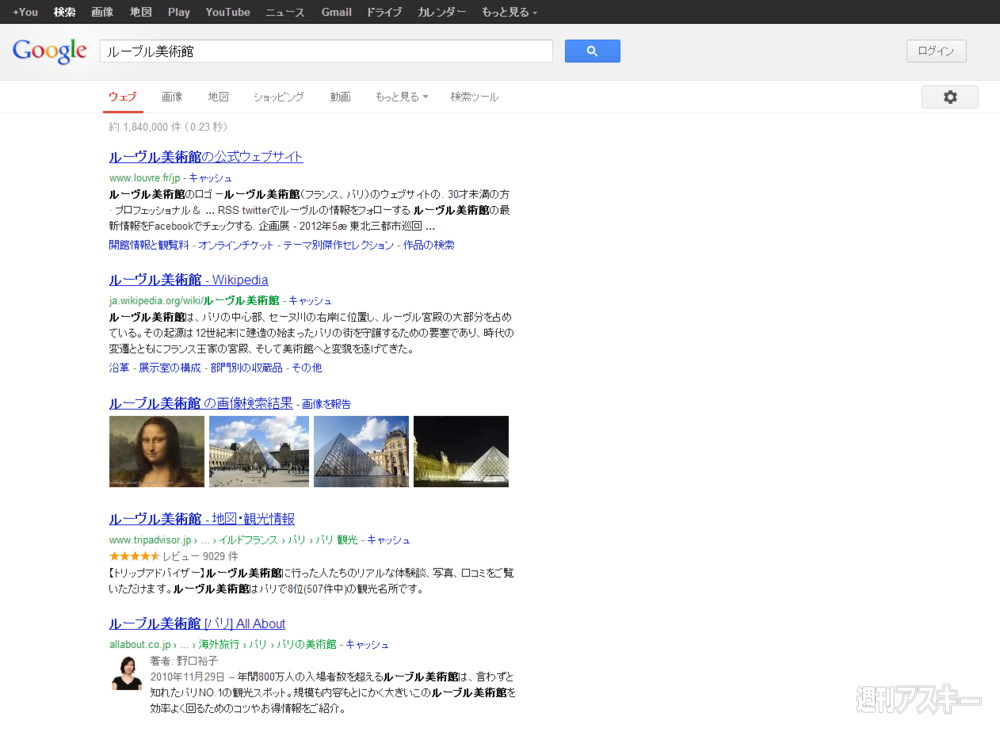The width and height of the screenshot is (1000, 732).
Task: Click the 約 1,840,000 件 result count text
Action: (145, 127)
